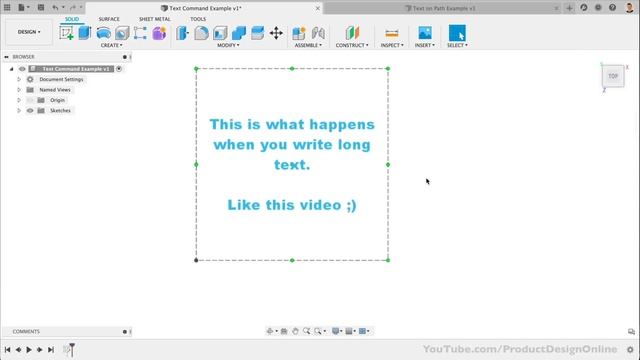Open a new design tab with plus
The width and height of the screenshot is (640, 360).
point(569,8)
